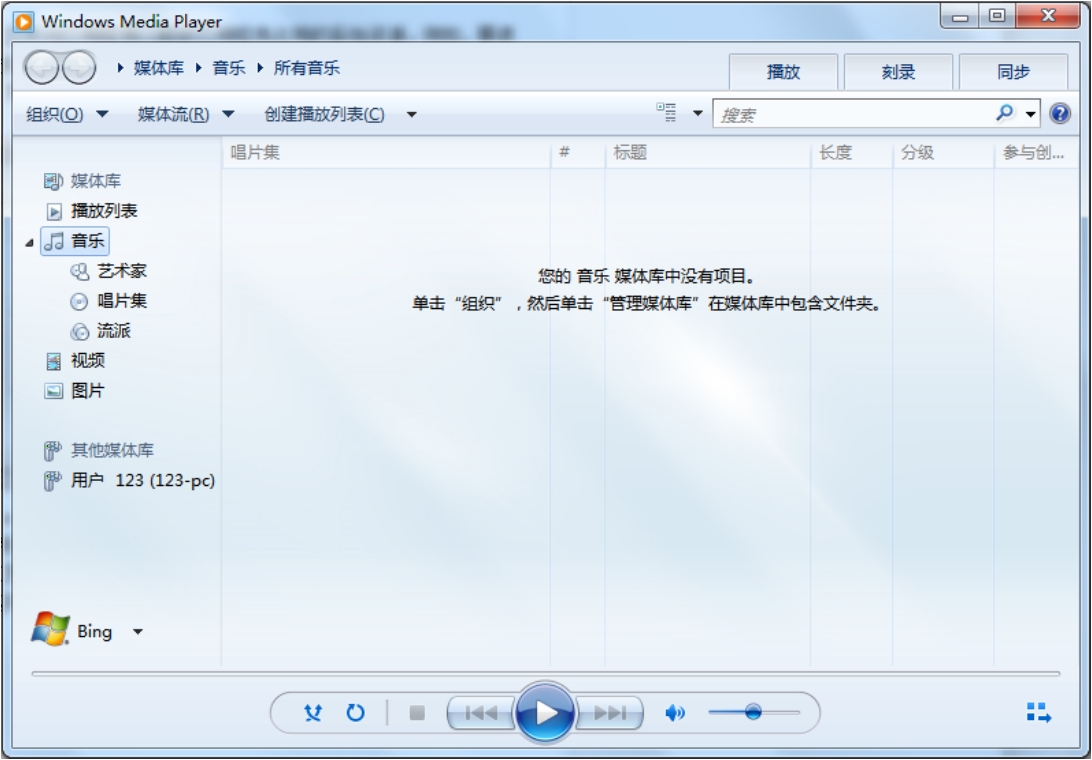Click 所有音乐 in the breadcrumb

[x=306, y=68]
